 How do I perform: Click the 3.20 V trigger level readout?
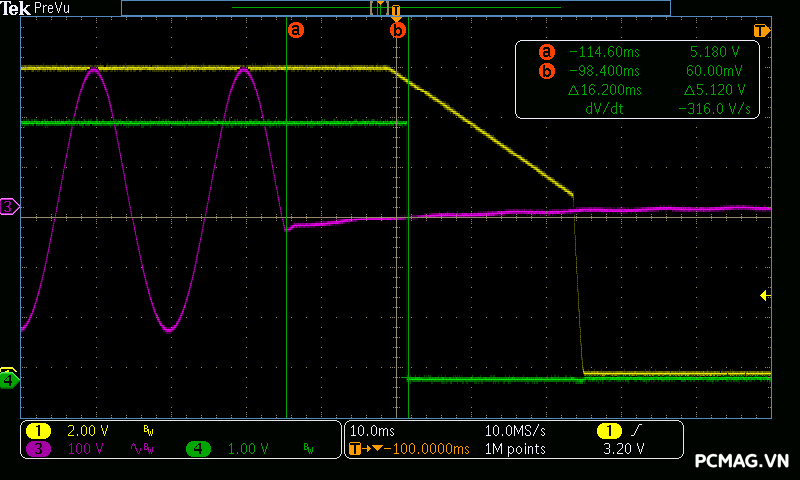(625, 449)
